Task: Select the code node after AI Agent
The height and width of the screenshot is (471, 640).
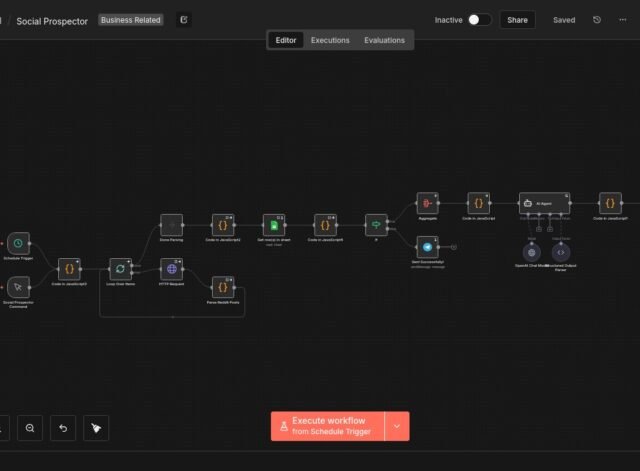Action: (x=610, y=203)
